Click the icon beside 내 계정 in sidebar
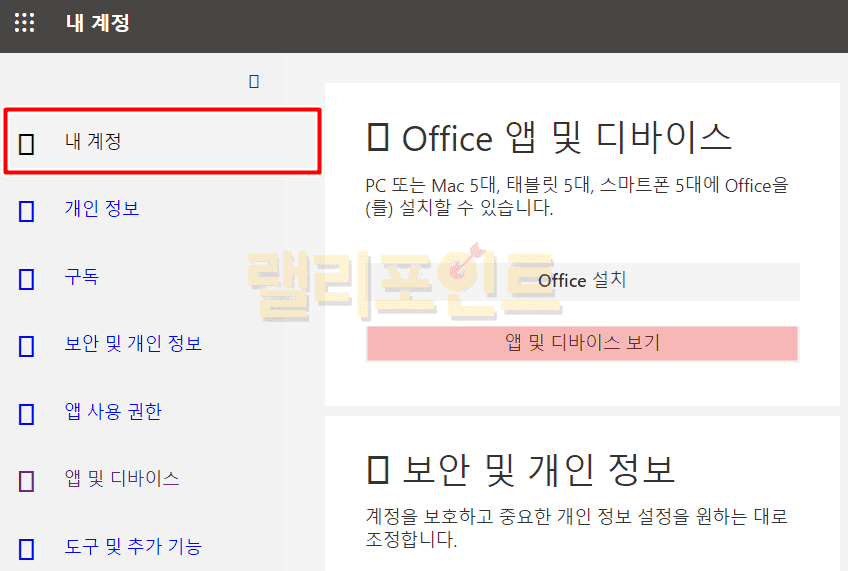848x571 pixels. (27, 143)
